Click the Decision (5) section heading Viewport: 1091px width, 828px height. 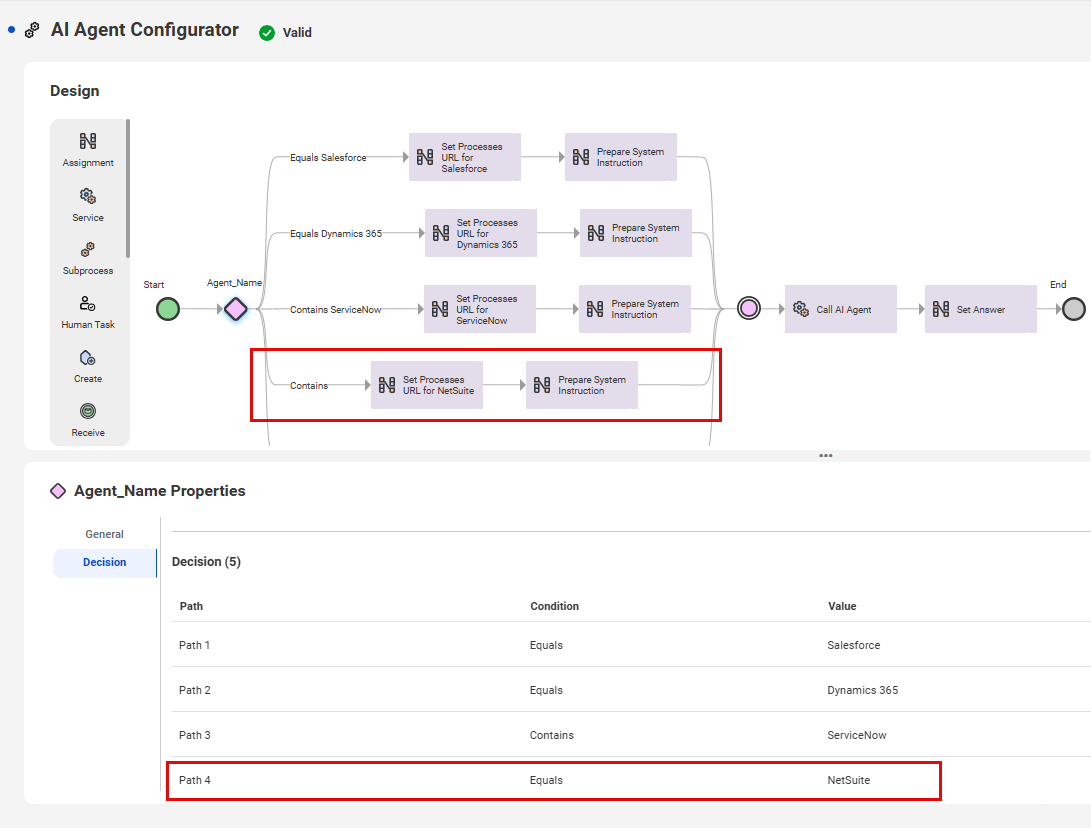(206, 562)
